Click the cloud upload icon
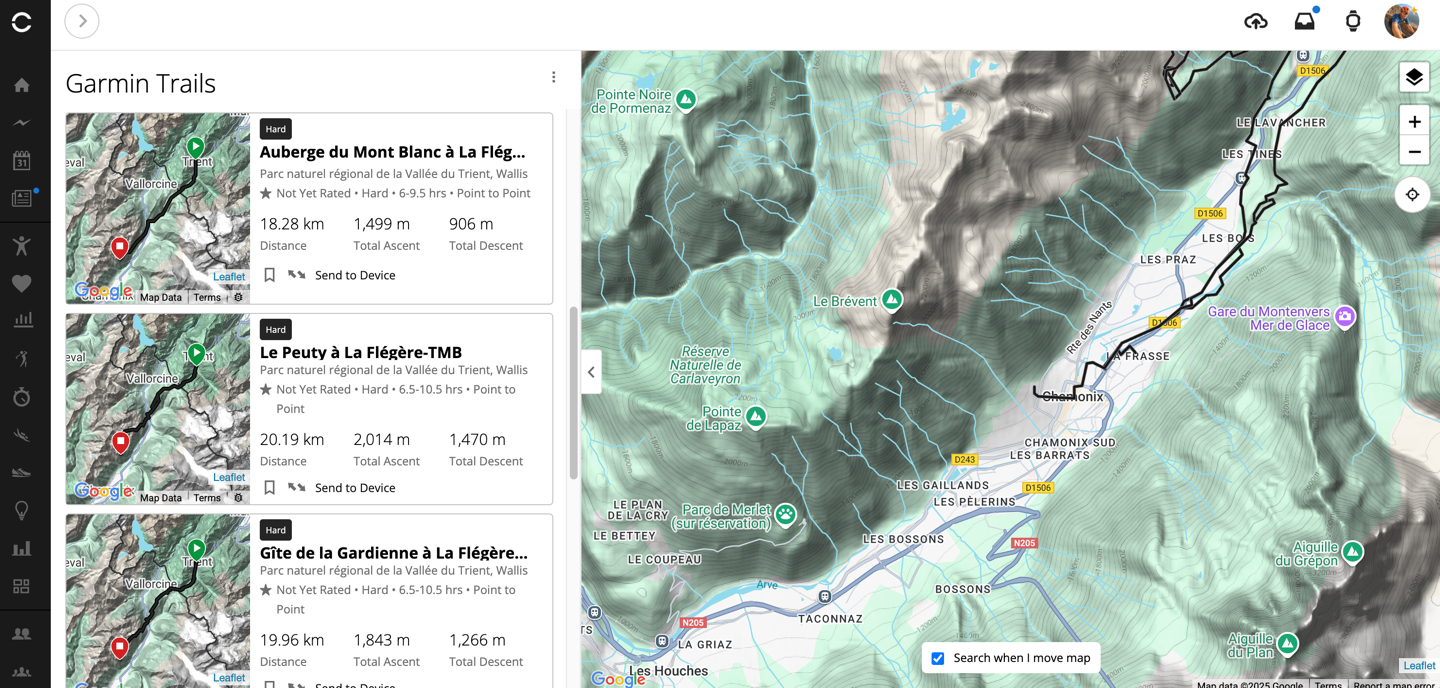Image resolution: width=1440 pixels, height=688 pixels. [x=1256, y=21]
